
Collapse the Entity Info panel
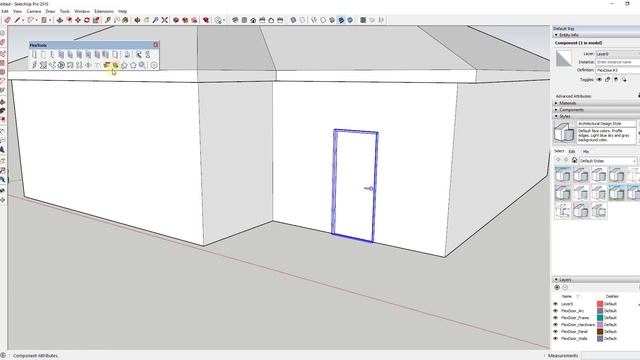[556, 35]
